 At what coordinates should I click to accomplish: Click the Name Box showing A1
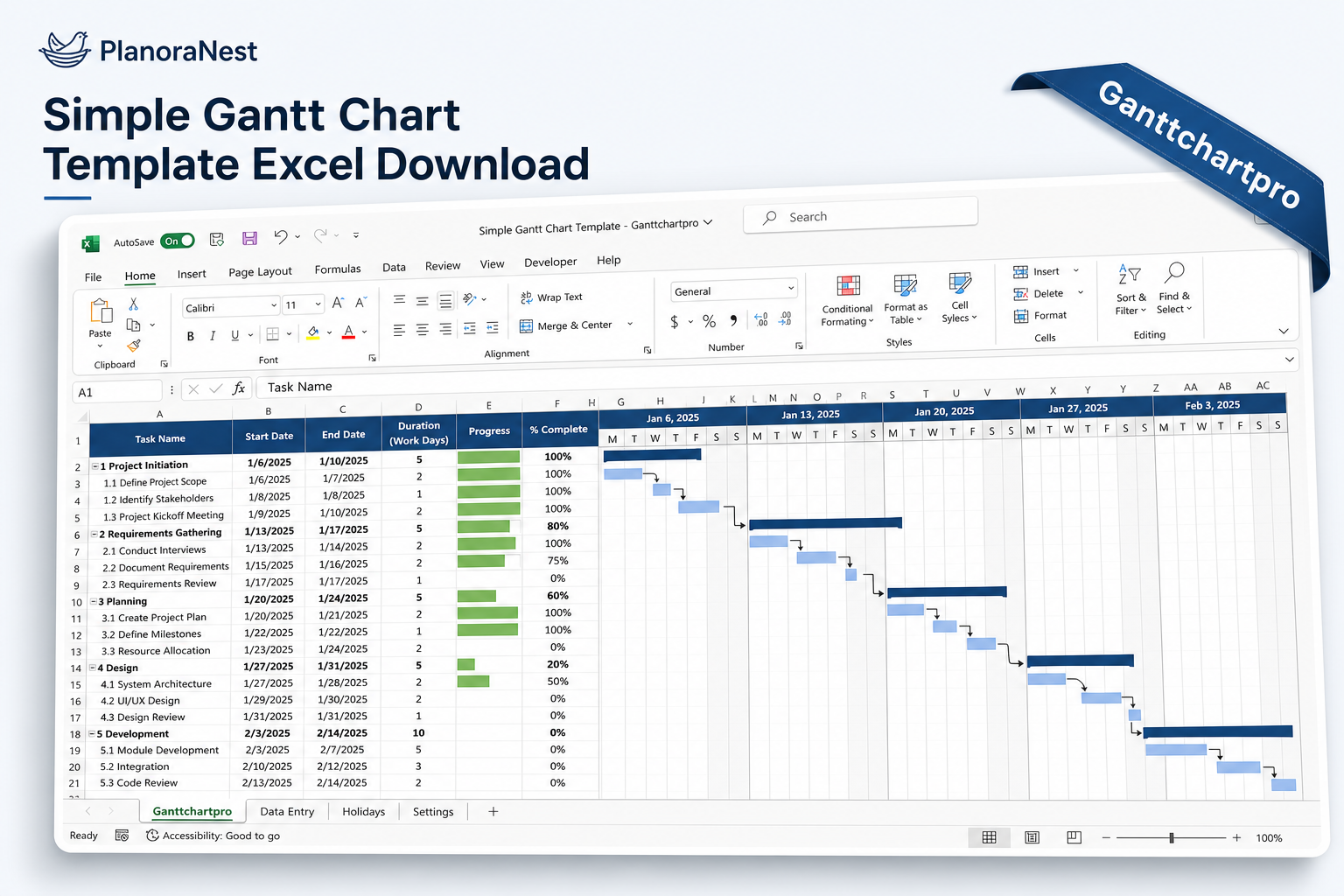point(117,392)
